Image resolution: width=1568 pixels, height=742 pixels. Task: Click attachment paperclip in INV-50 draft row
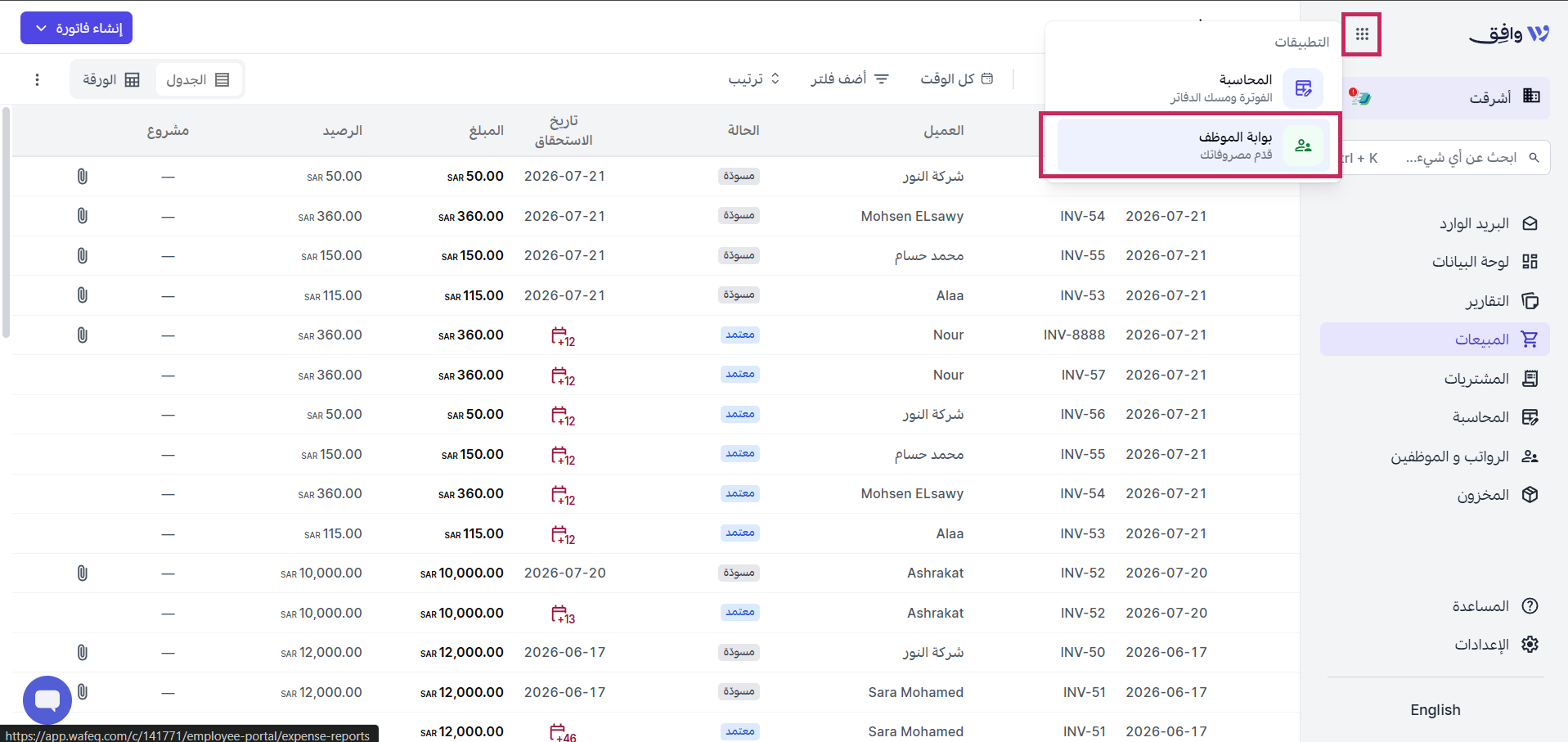(83, 652)
